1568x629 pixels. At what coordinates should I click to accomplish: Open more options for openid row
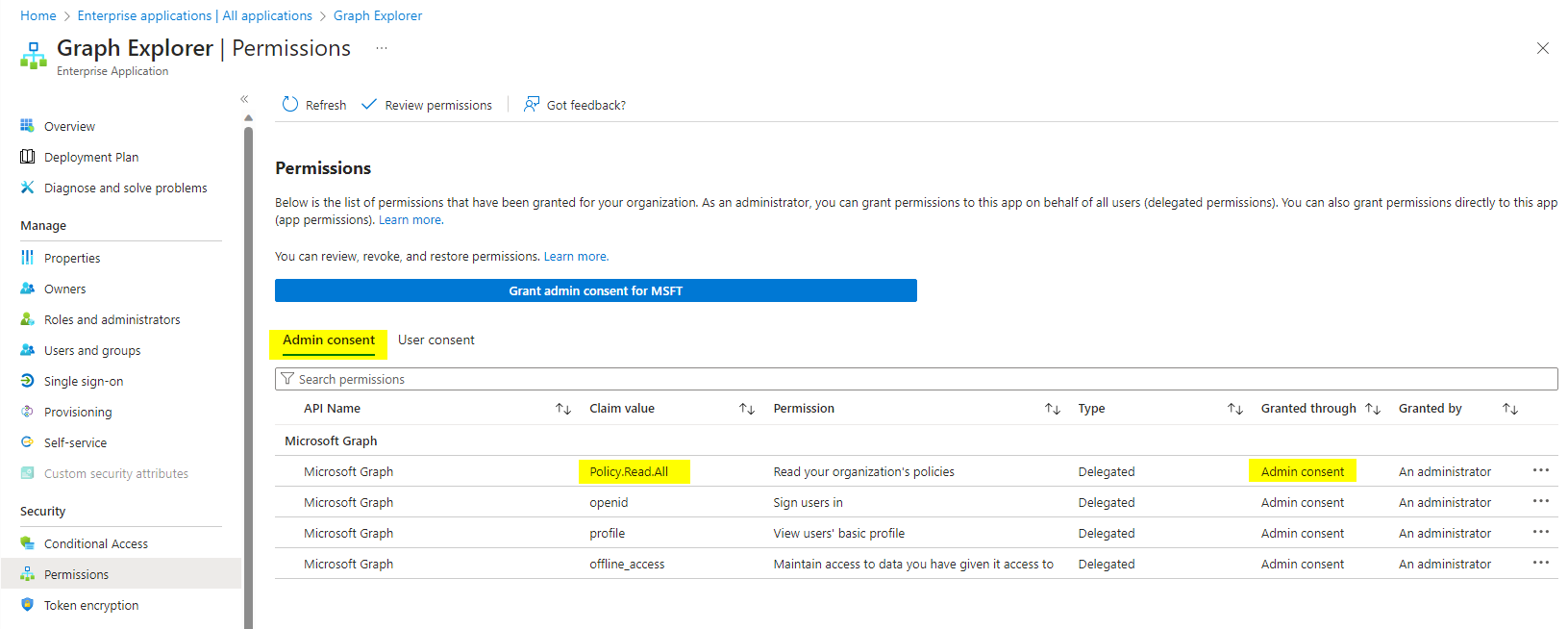tap(1541, 501)
